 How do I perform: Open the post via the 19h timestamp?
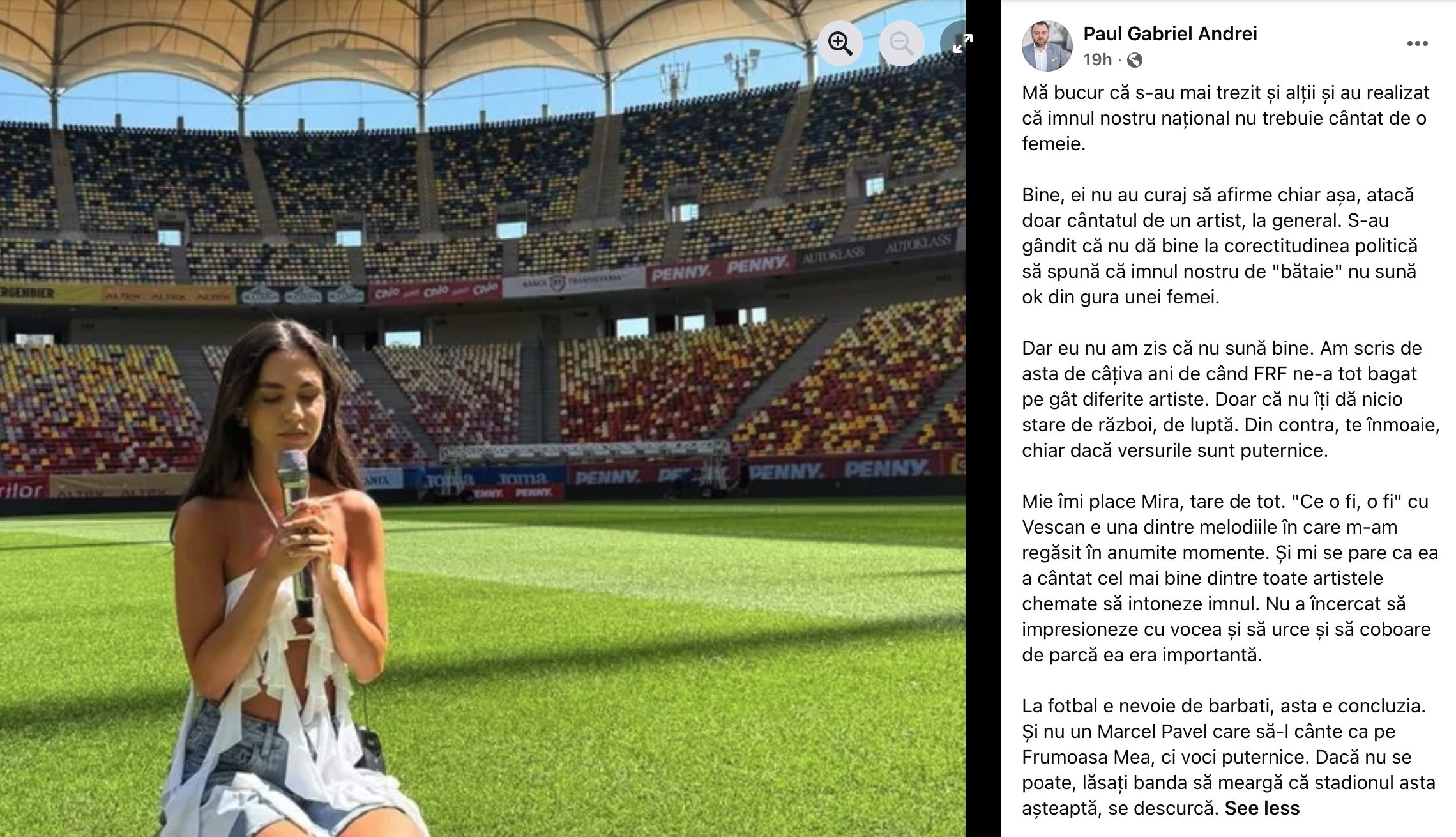pyautogui.click(x=1097, y=59)
